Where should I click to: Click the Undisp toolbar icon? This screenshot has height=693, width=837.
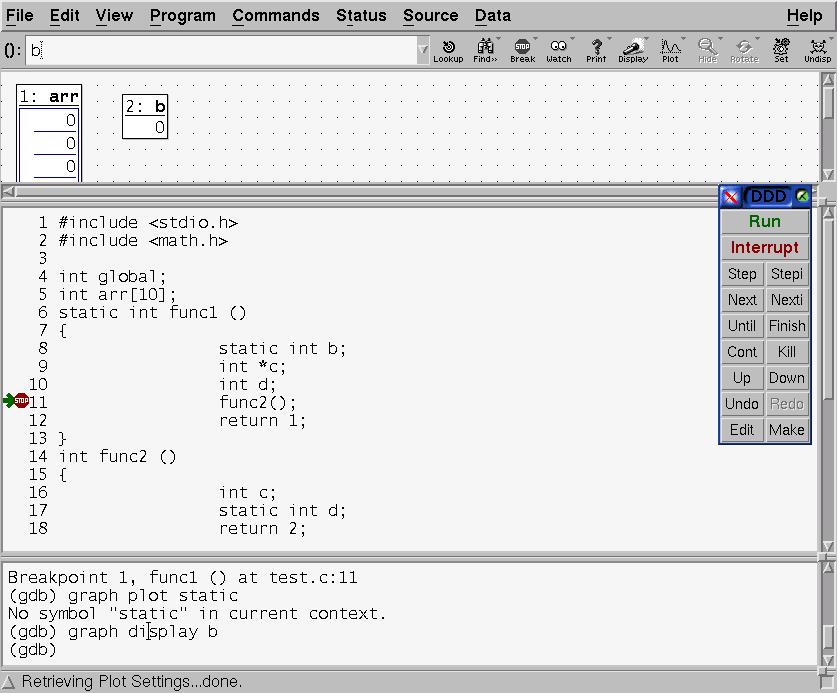coord(818,51)
